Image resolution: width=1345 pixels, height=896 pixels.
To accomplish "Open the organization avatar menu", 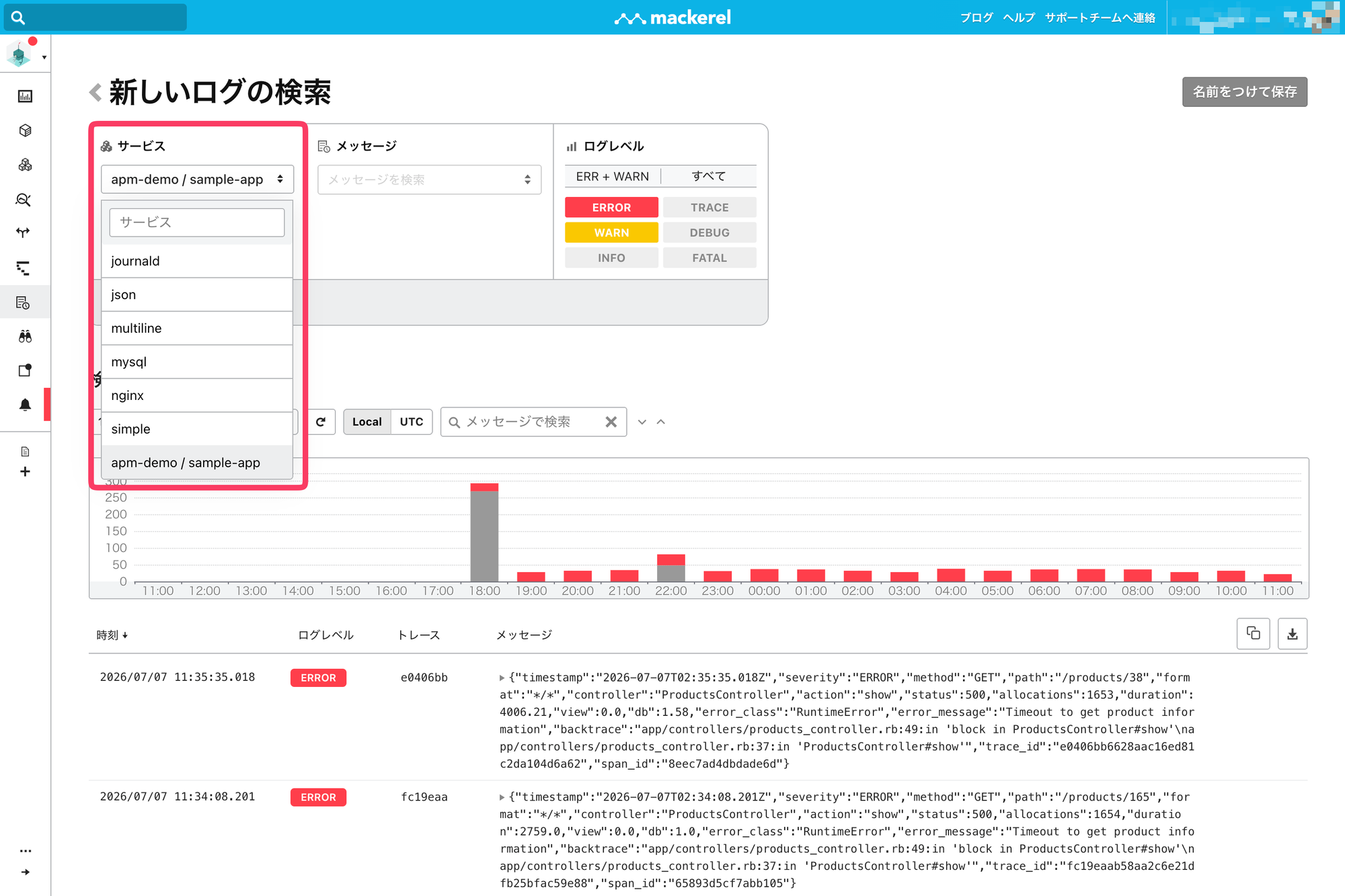I will pyautogui.click(x=25, y=55).
